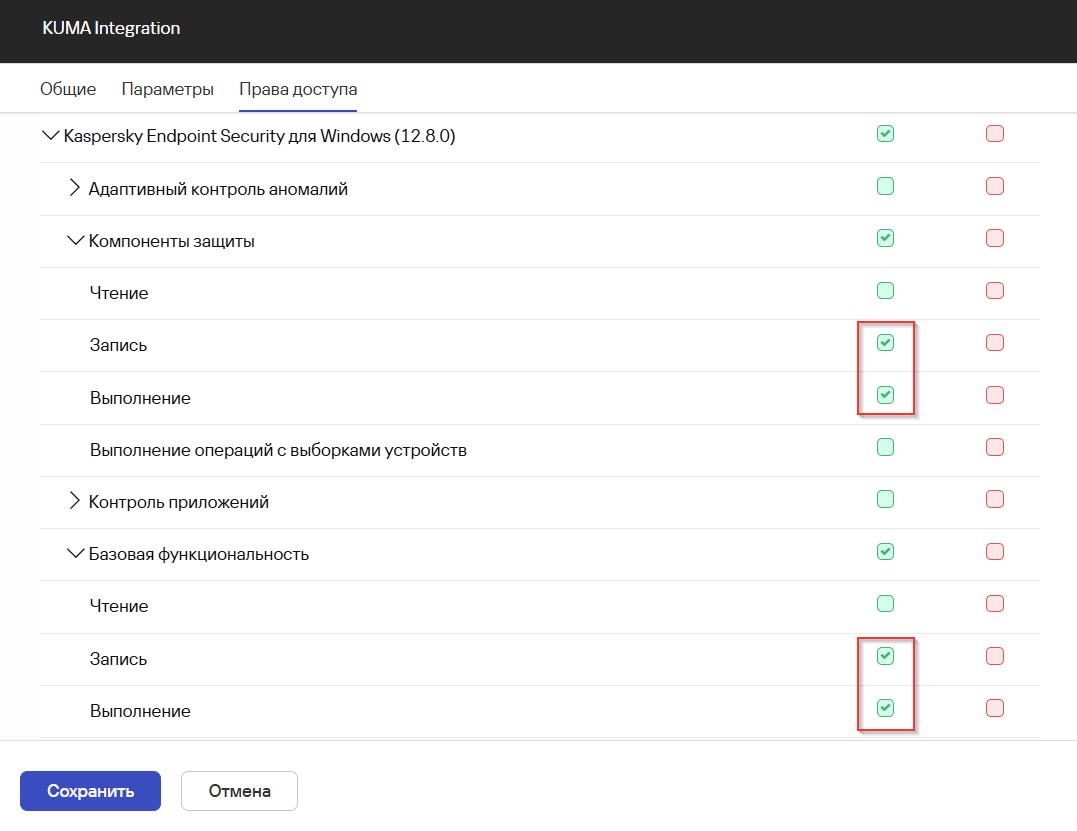
Task: Uncheck green Выполнение checkbox under Базовая функциональность
Action: pos(885,708)
